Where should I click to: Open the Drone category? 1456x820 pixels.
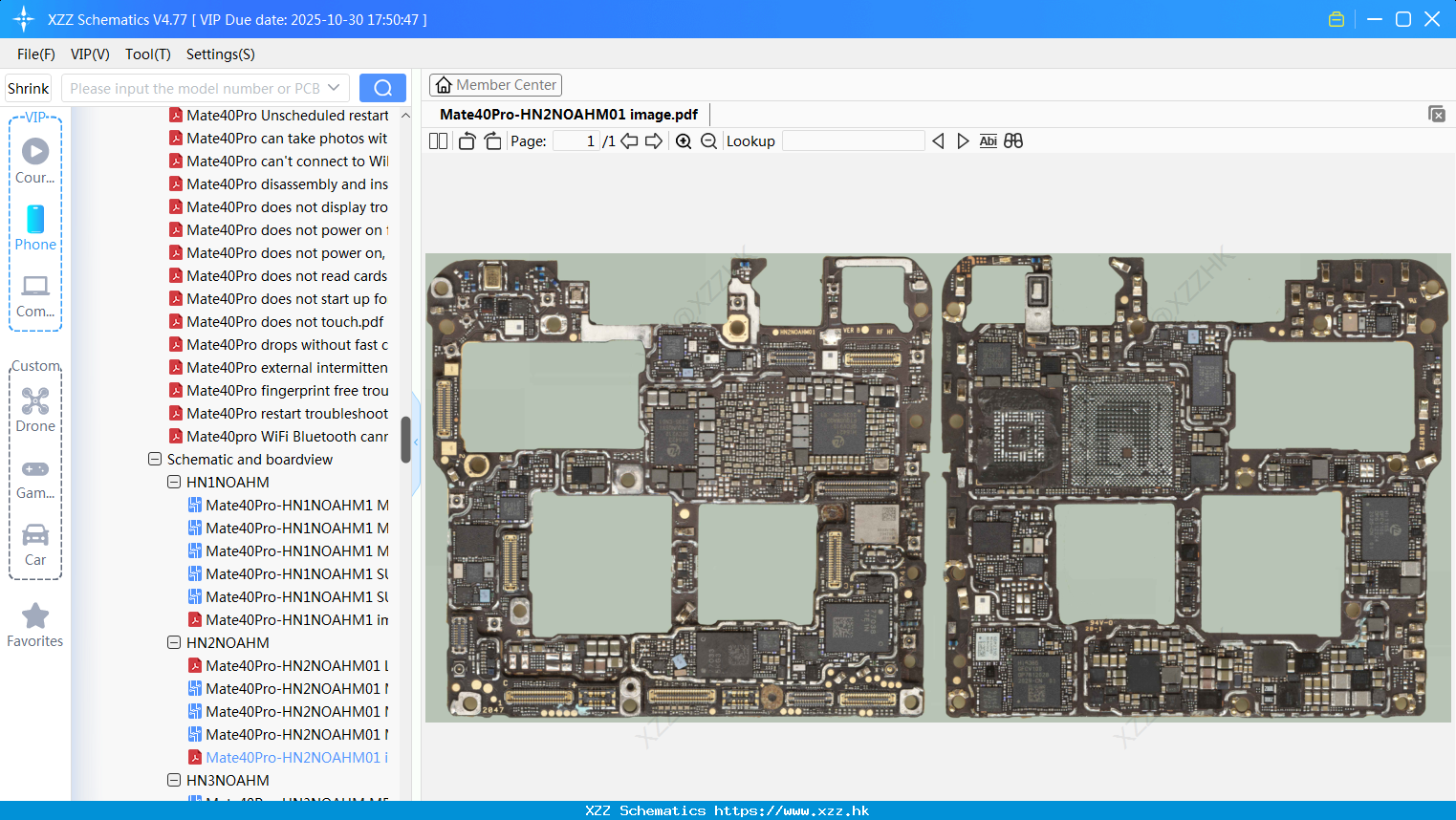click(x=35, y=410)
